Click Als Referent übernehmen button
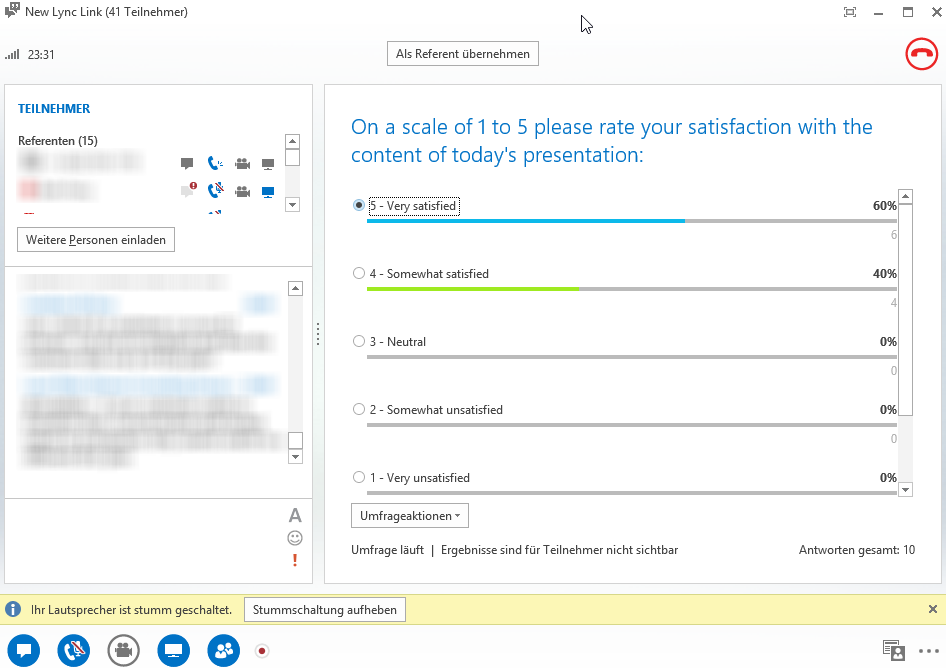This screenshot has height=668, width=946. pyautogui.click(x=462, y=54)
